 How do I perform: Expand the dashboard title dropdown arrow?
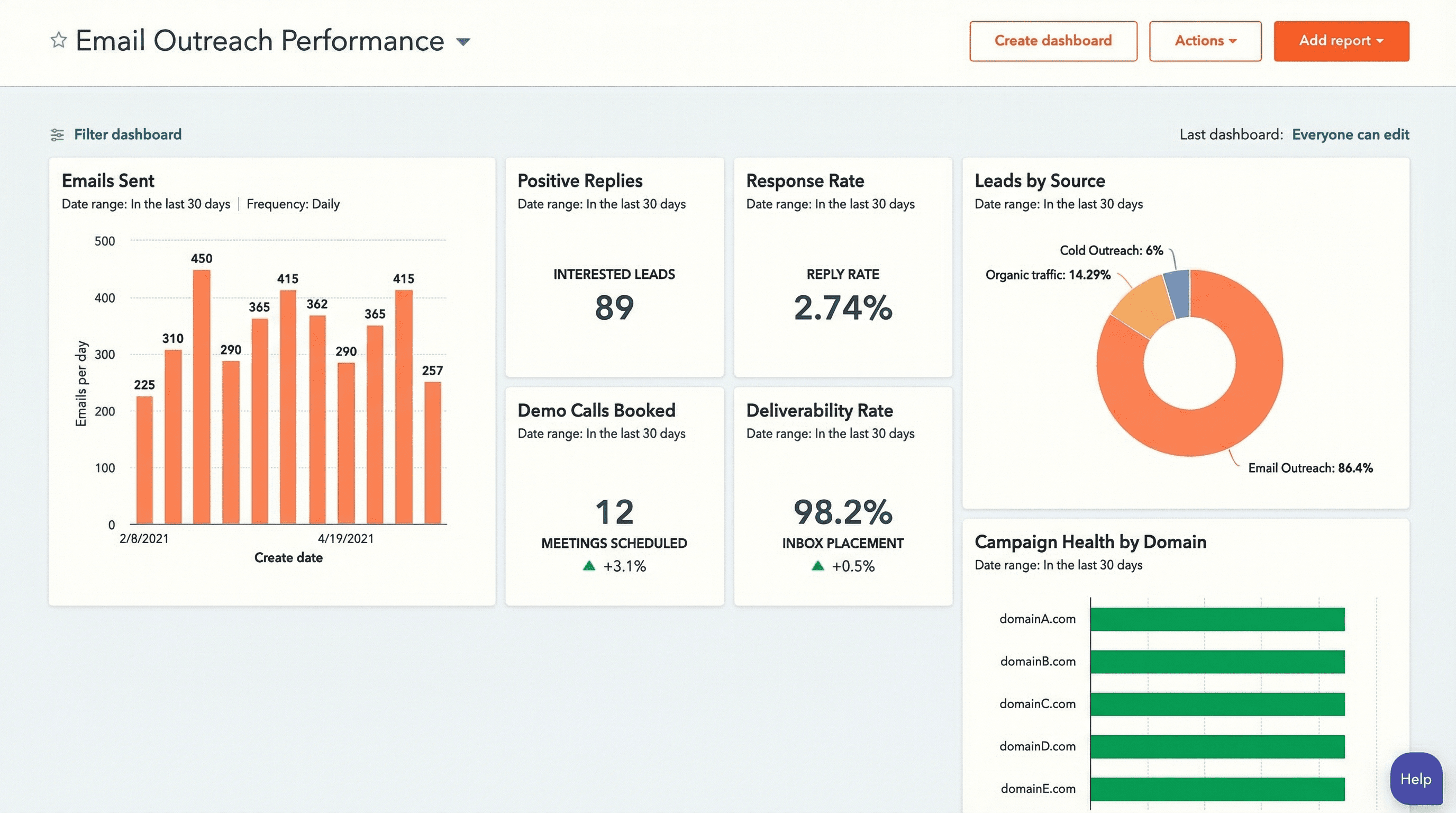point(463,41)
